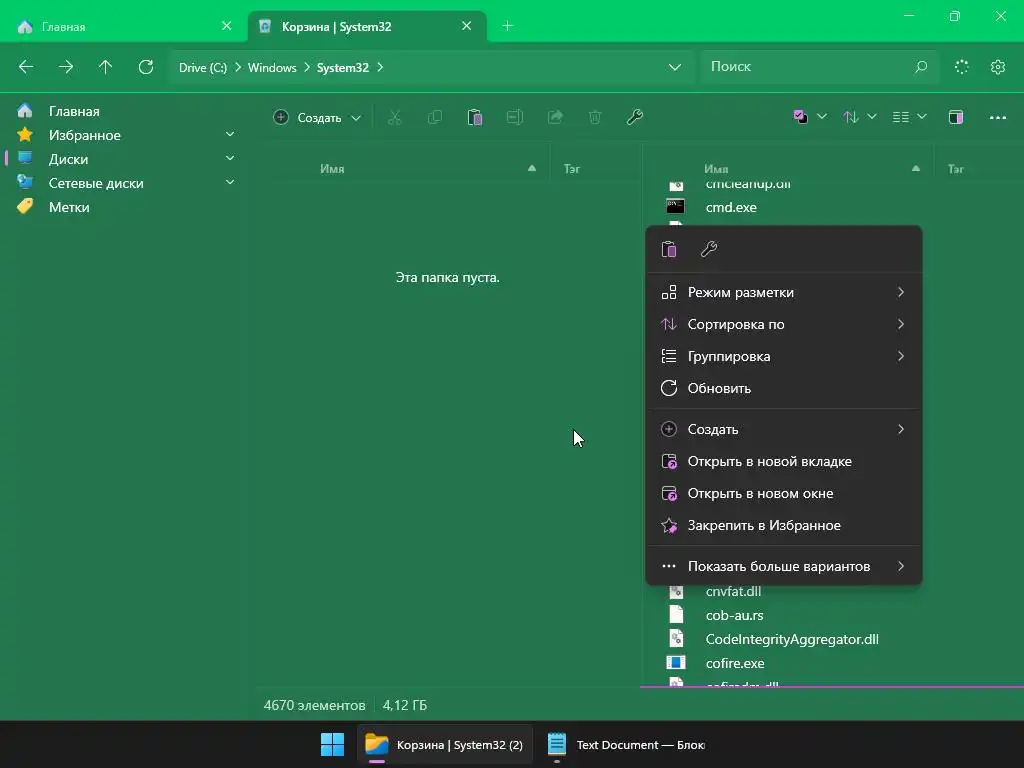Screen dimensions: 1024x768
Task: Open Группировка submenu
Action: click(784, 357)
